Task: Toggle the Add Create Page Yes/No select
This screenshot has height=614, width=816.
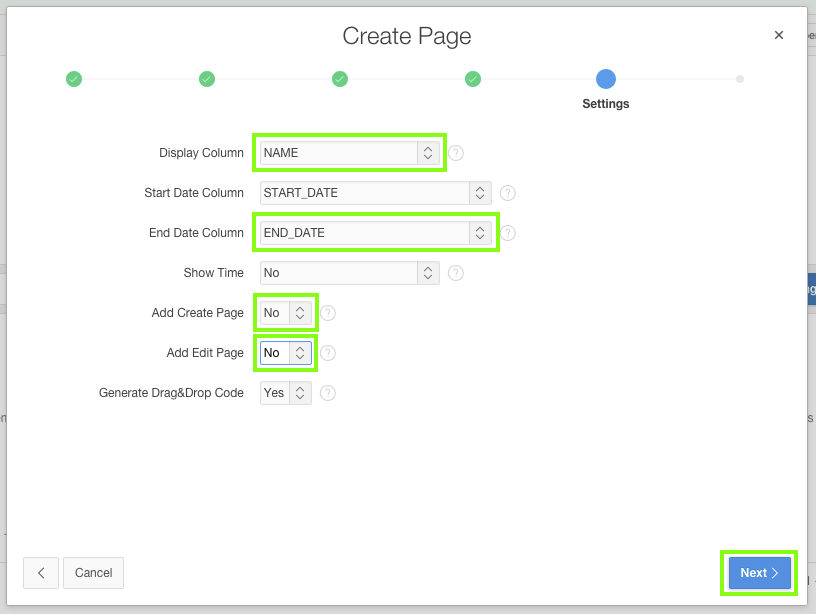Action: point(286,313)
